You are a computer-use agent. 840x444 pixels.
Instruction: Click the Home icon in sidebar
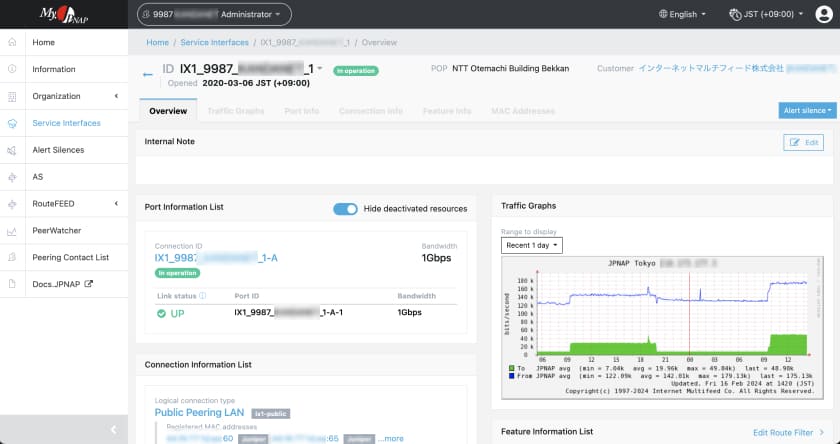click(x=12, y=43)
